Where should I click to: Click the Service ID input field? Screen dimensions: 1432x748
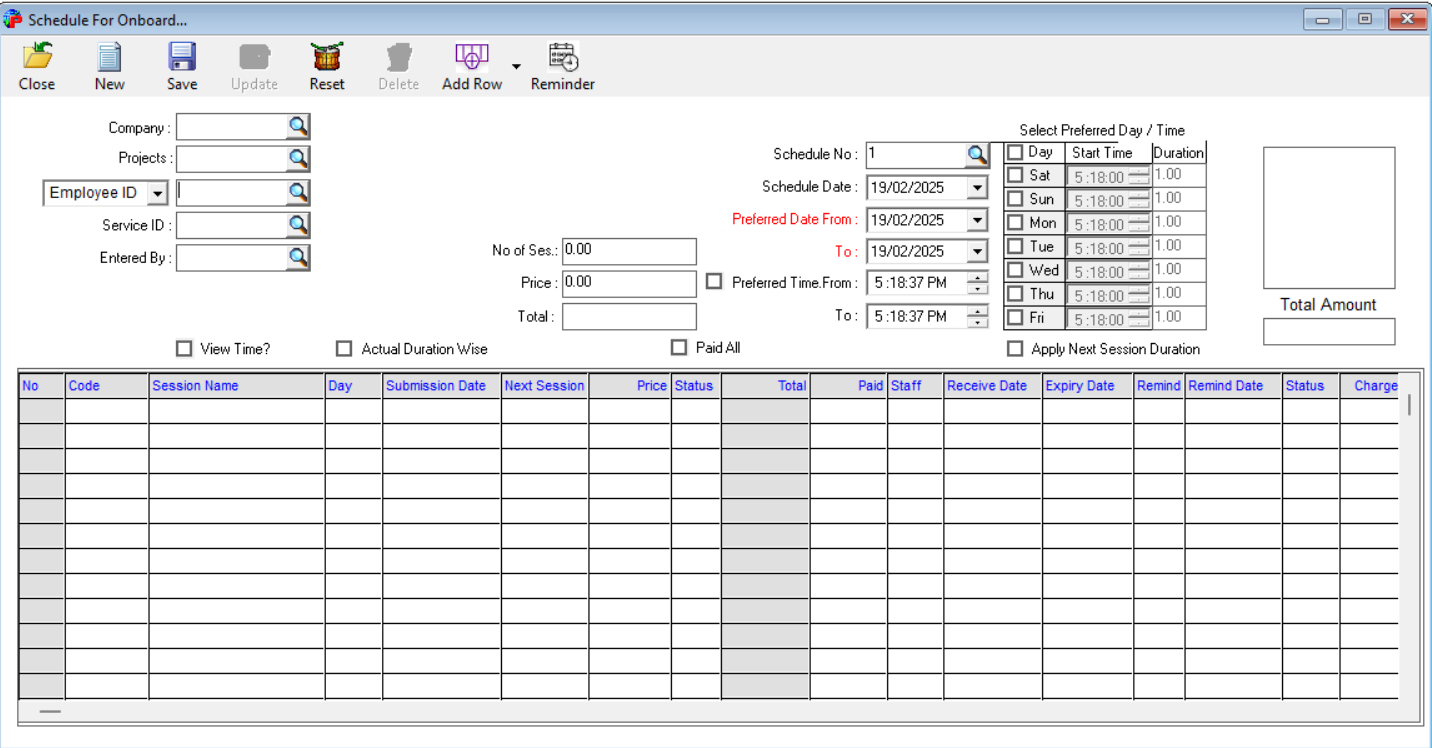click(x=232, y=225)
